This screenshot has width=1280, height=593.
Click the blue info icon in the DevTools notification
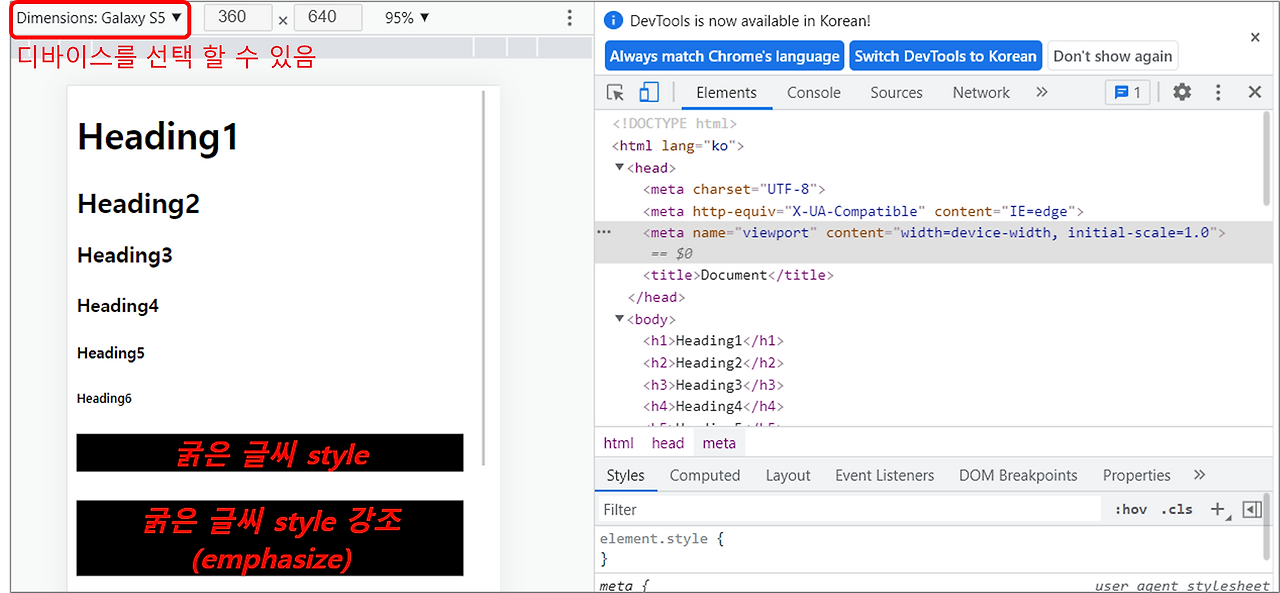pos(614,20)
